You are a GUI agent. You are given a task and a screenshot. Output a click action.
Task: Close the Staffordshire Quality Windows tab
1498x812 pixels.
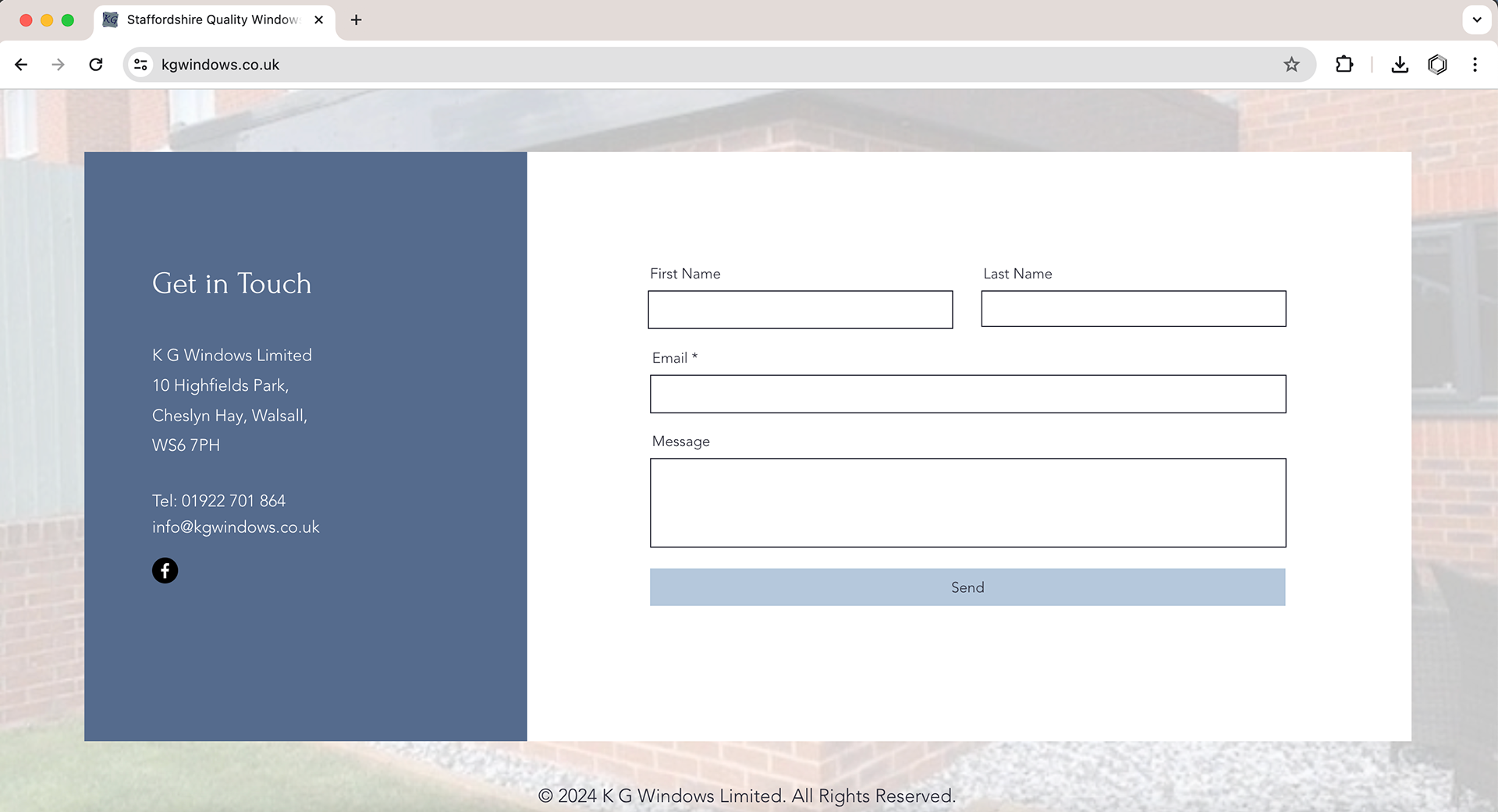tap(318, 20)
